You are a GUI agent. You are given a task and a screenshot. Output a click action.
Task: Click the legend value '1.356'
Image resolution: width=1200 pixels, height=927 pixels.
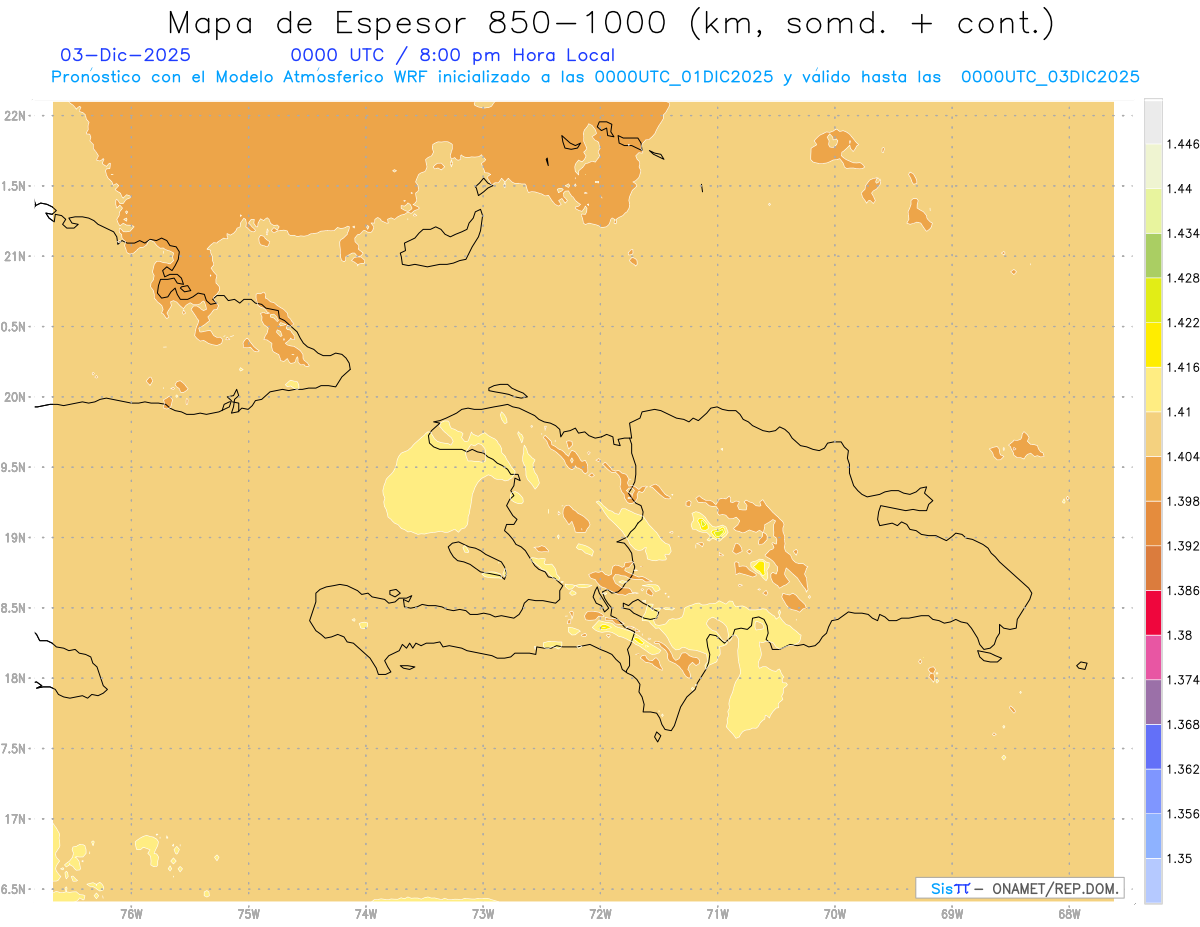click(x=1184, y=814)
